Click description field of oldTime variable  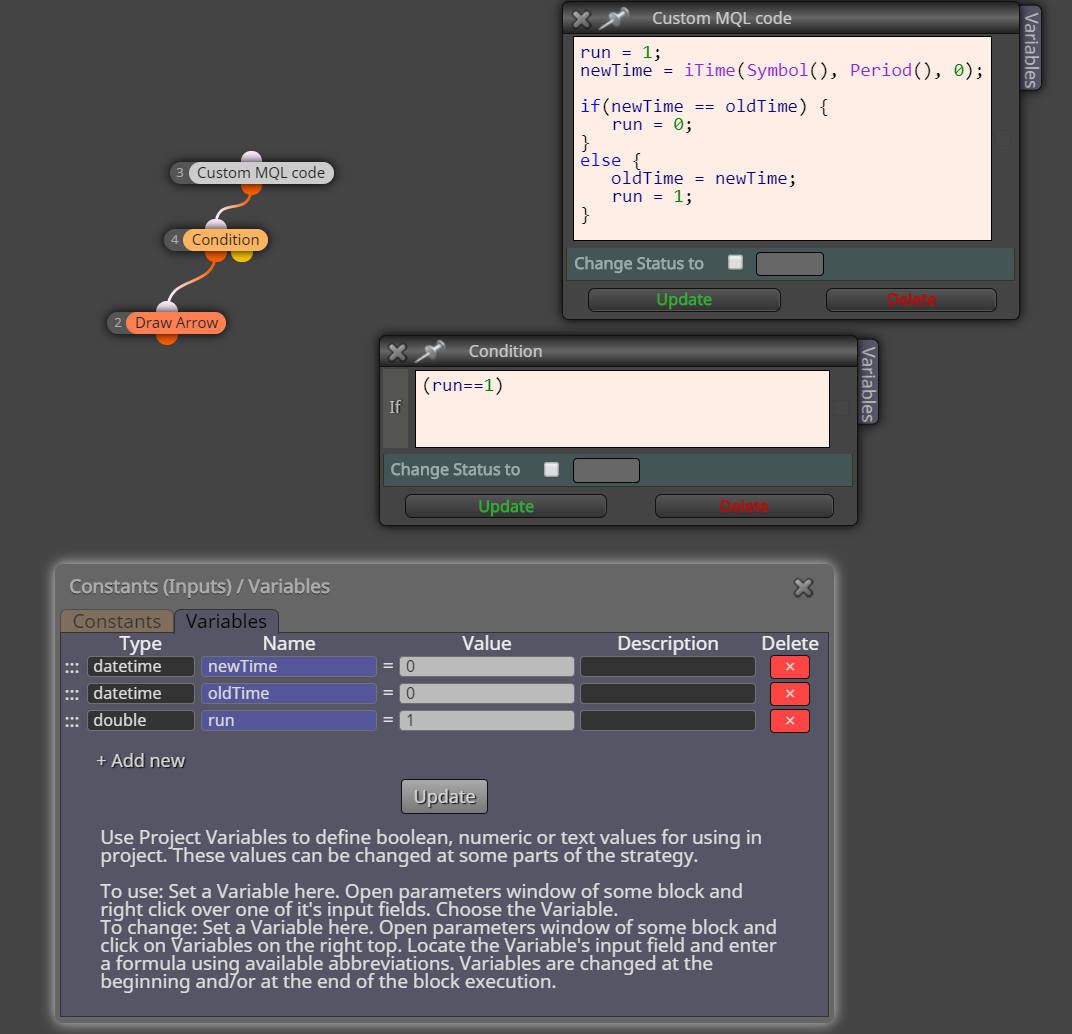click(x=668, y=693)
